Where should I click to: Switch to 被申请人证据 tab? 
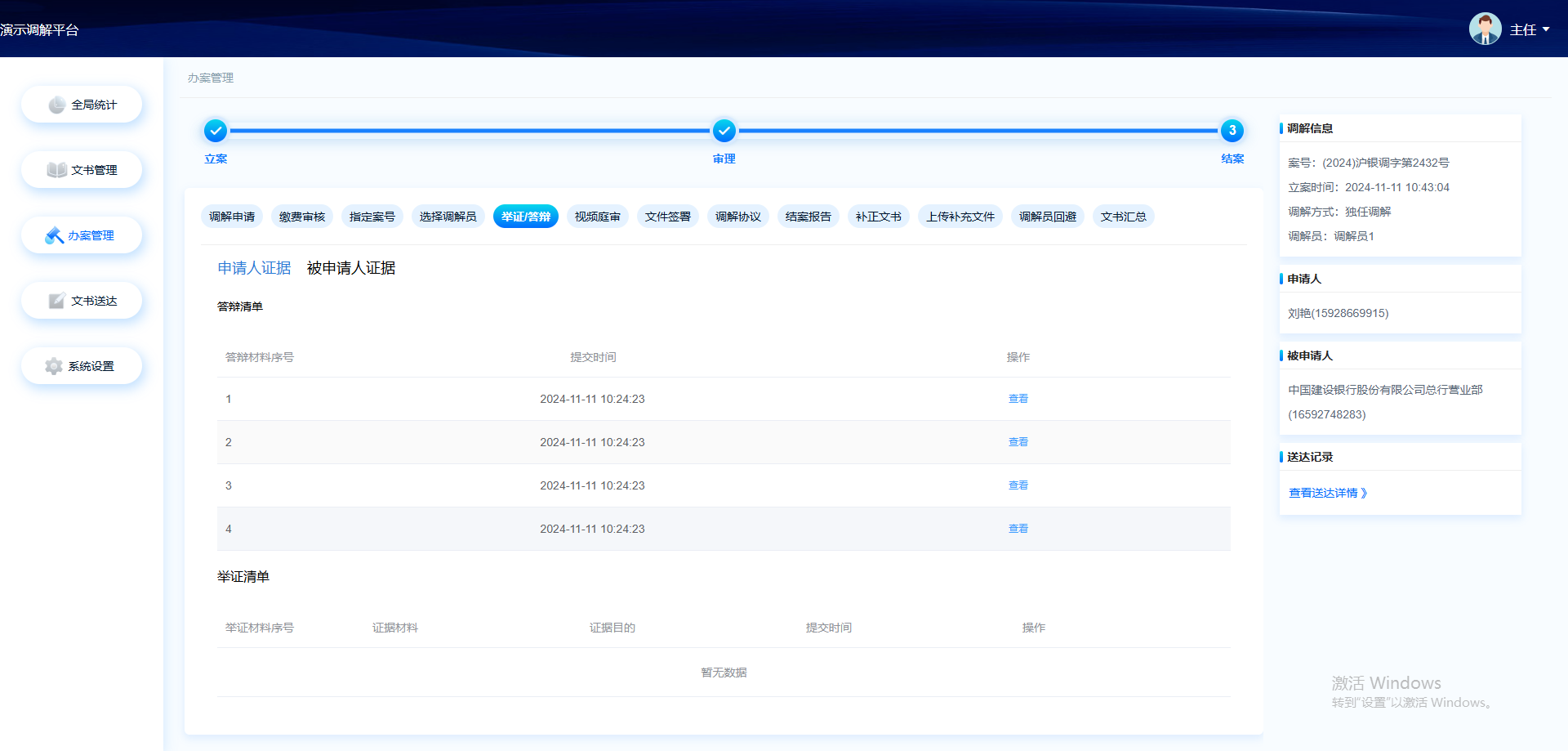[x=351, y=268]
